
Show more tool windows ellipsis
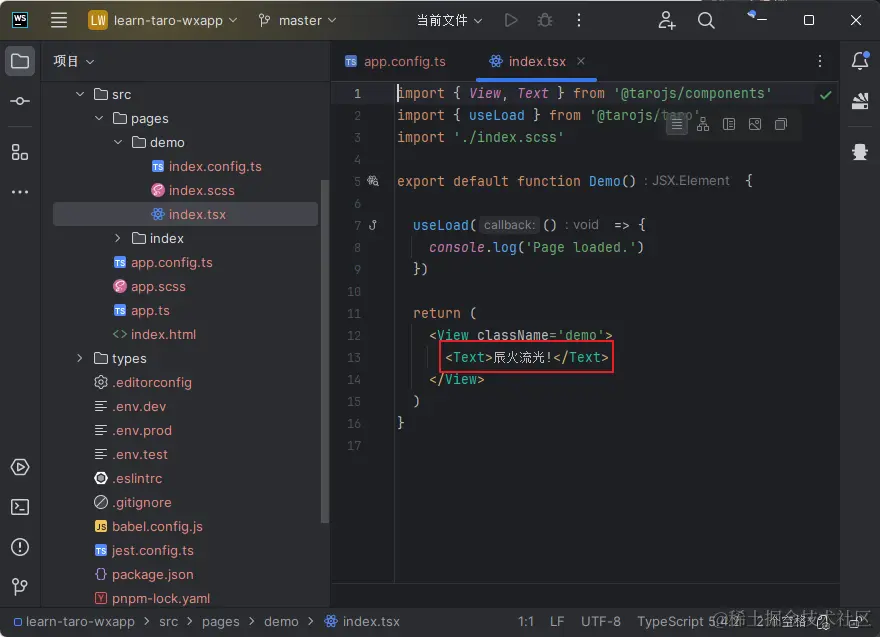click(20, 192)
